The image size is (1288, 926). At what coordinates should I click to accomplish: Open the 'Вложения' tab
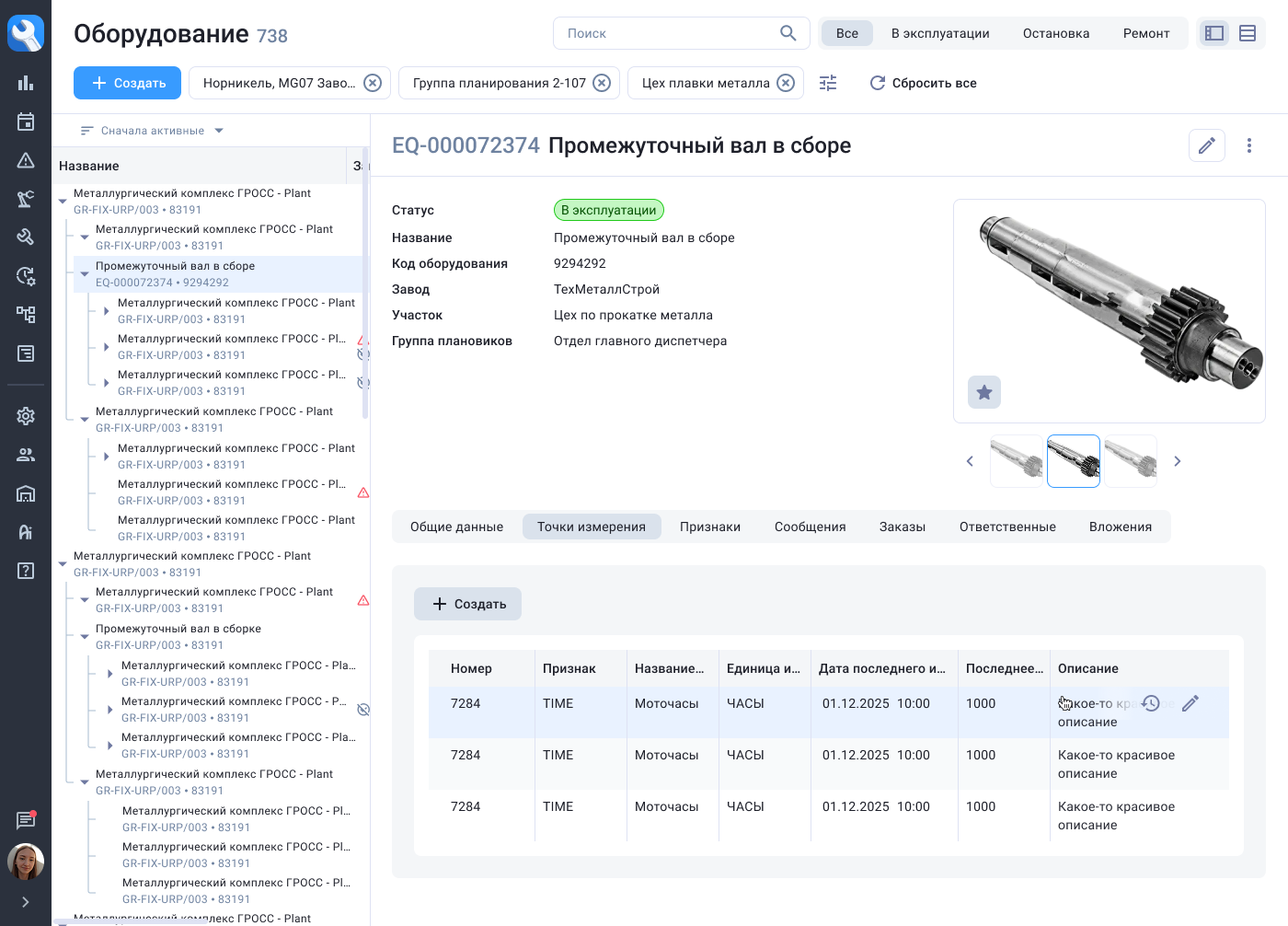[x=1120, y=527]
